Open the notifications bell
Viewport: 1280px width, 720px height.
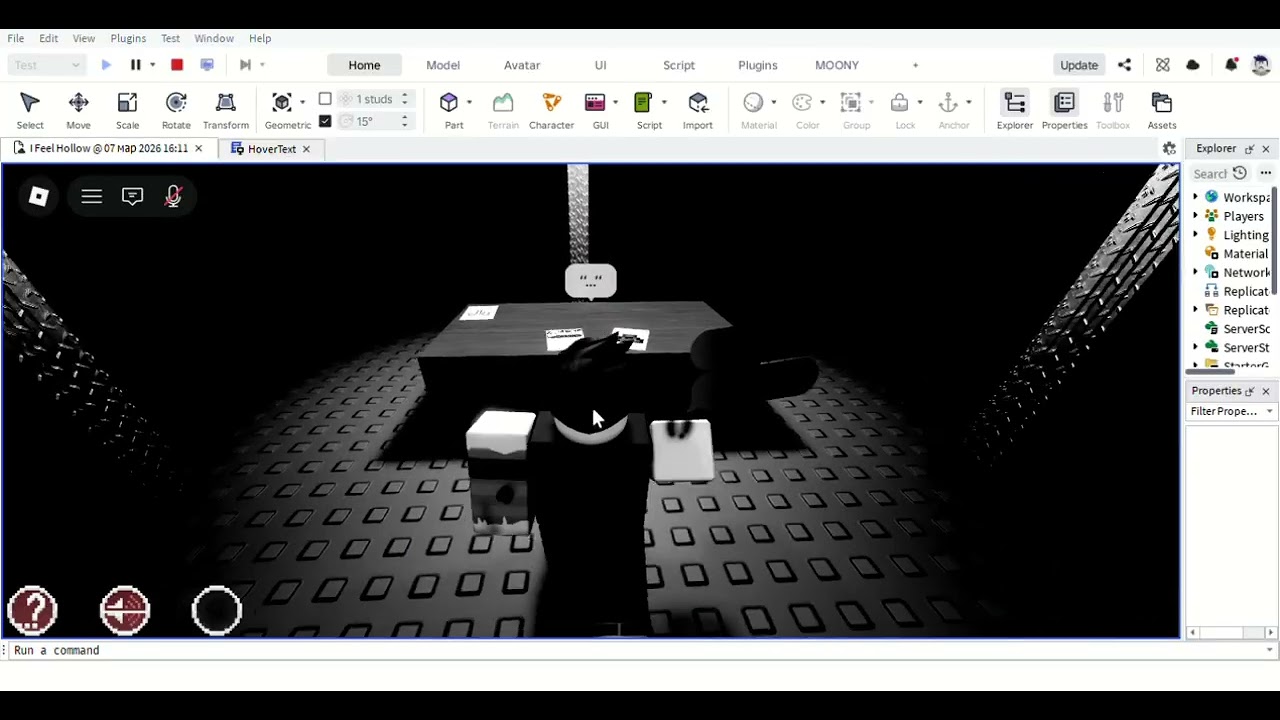coord(1231,65)
